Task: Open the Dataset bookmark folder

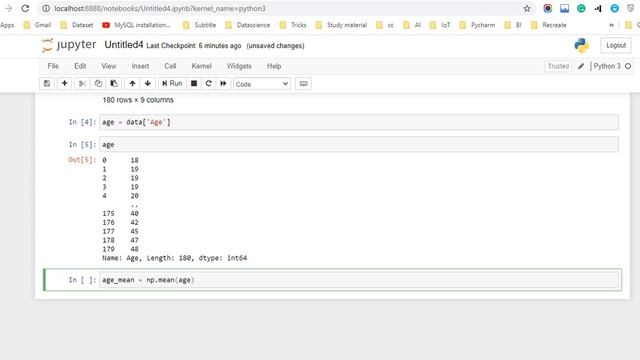Action: (x=77, y=25)
